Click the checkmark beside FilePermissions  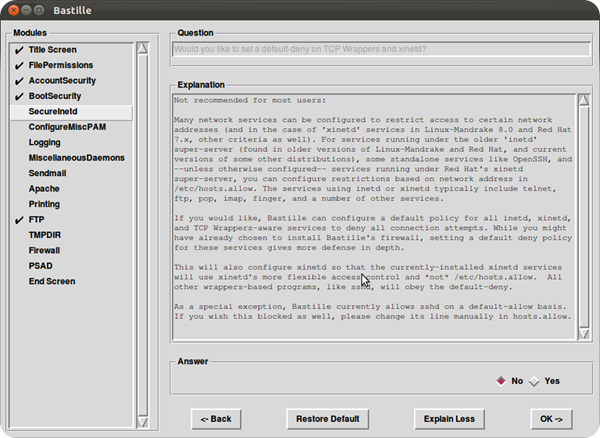[19, 66]
